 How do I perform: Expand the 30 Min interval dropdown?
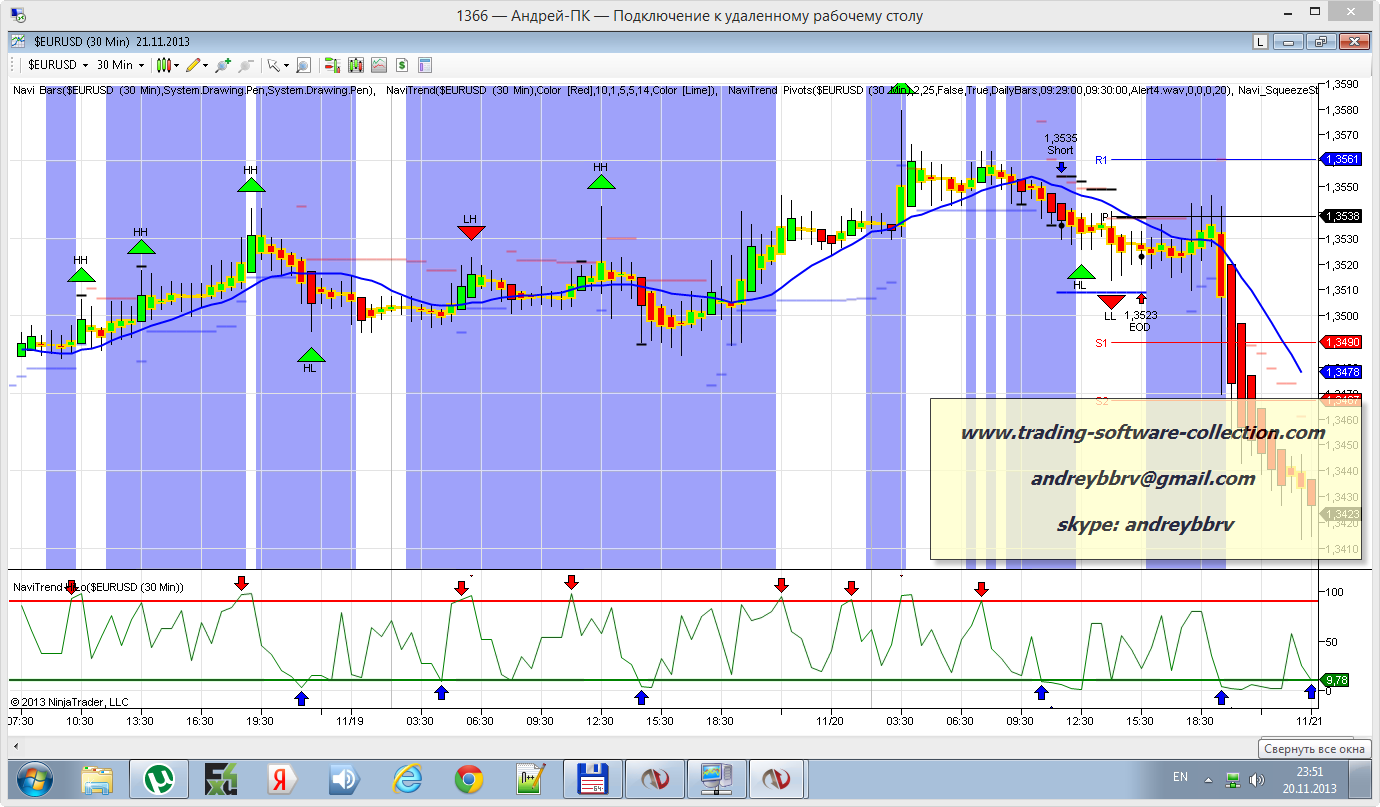pyautogui.click(x=141, y=65)
